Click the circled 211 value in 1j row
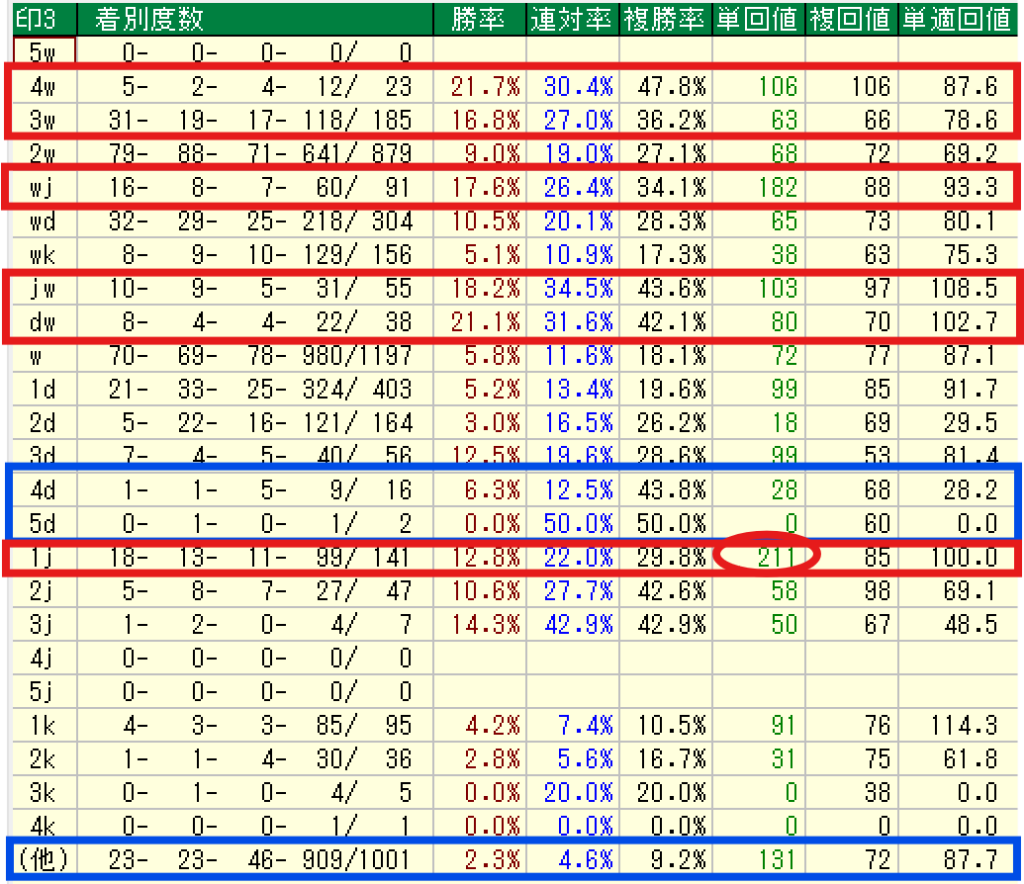Image resolution: width=1024 pixels, height=884 pixels. pyautogui.click(x=767, y=554)
